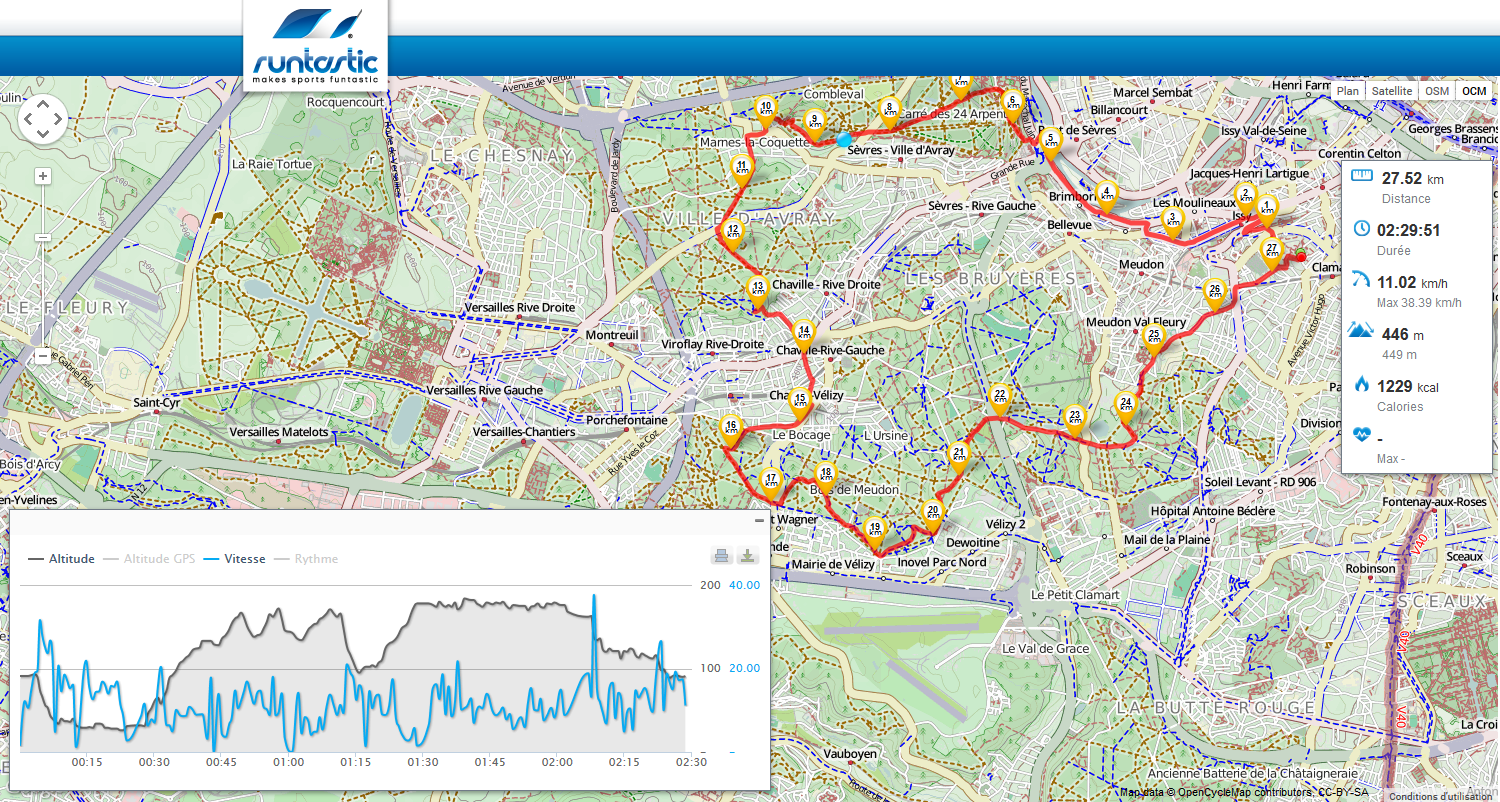Click the Runtastic logo

[x=315, y=46]
